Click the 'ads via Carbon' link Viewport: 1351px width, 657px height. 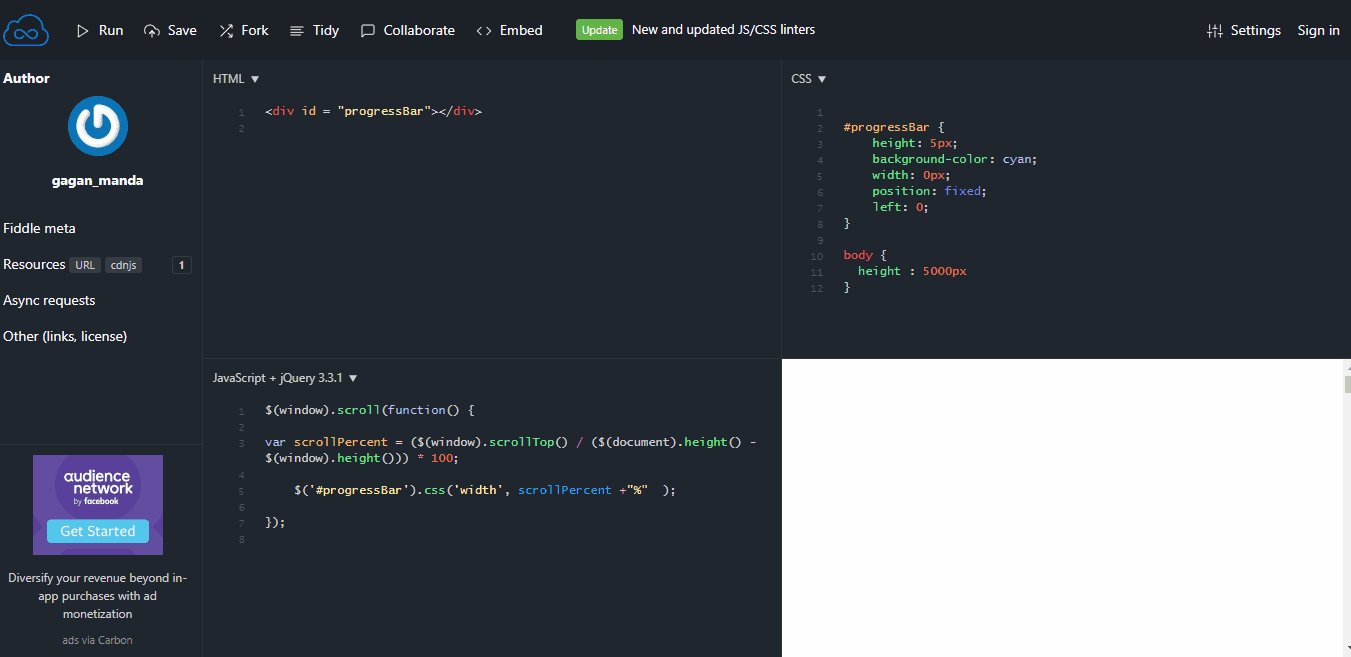(x=98, y=640)
